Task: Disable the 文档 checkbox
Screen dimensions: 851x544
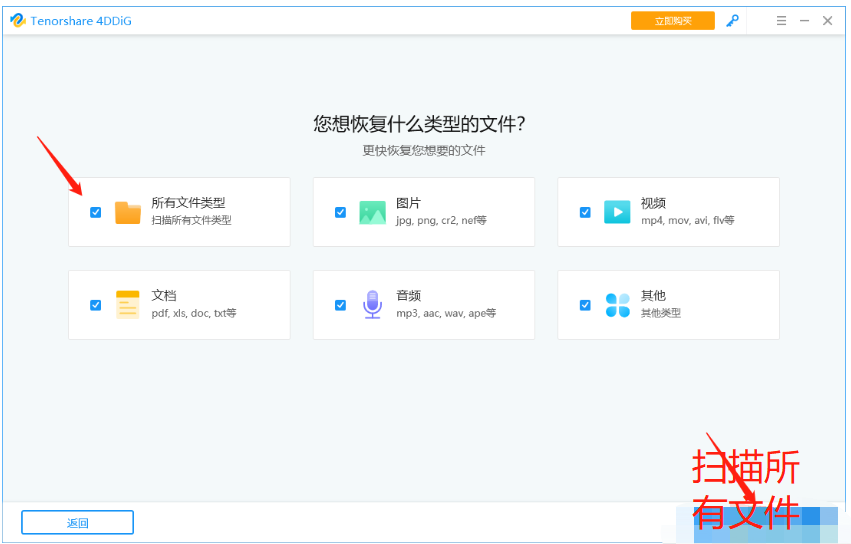Action: pyautogui.click(x=96, y=305)
